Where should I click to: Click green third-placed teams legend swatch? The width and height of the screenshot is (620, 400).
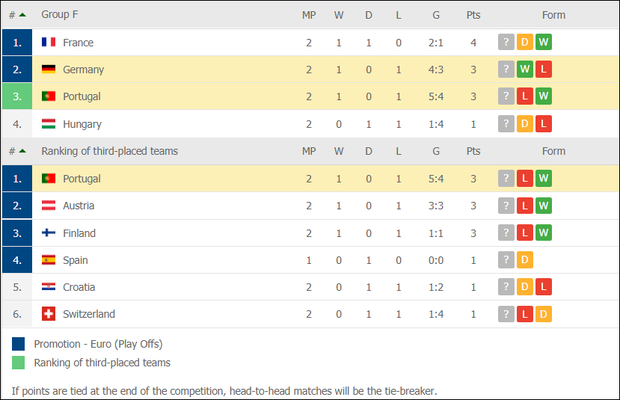tap(18, 362)
